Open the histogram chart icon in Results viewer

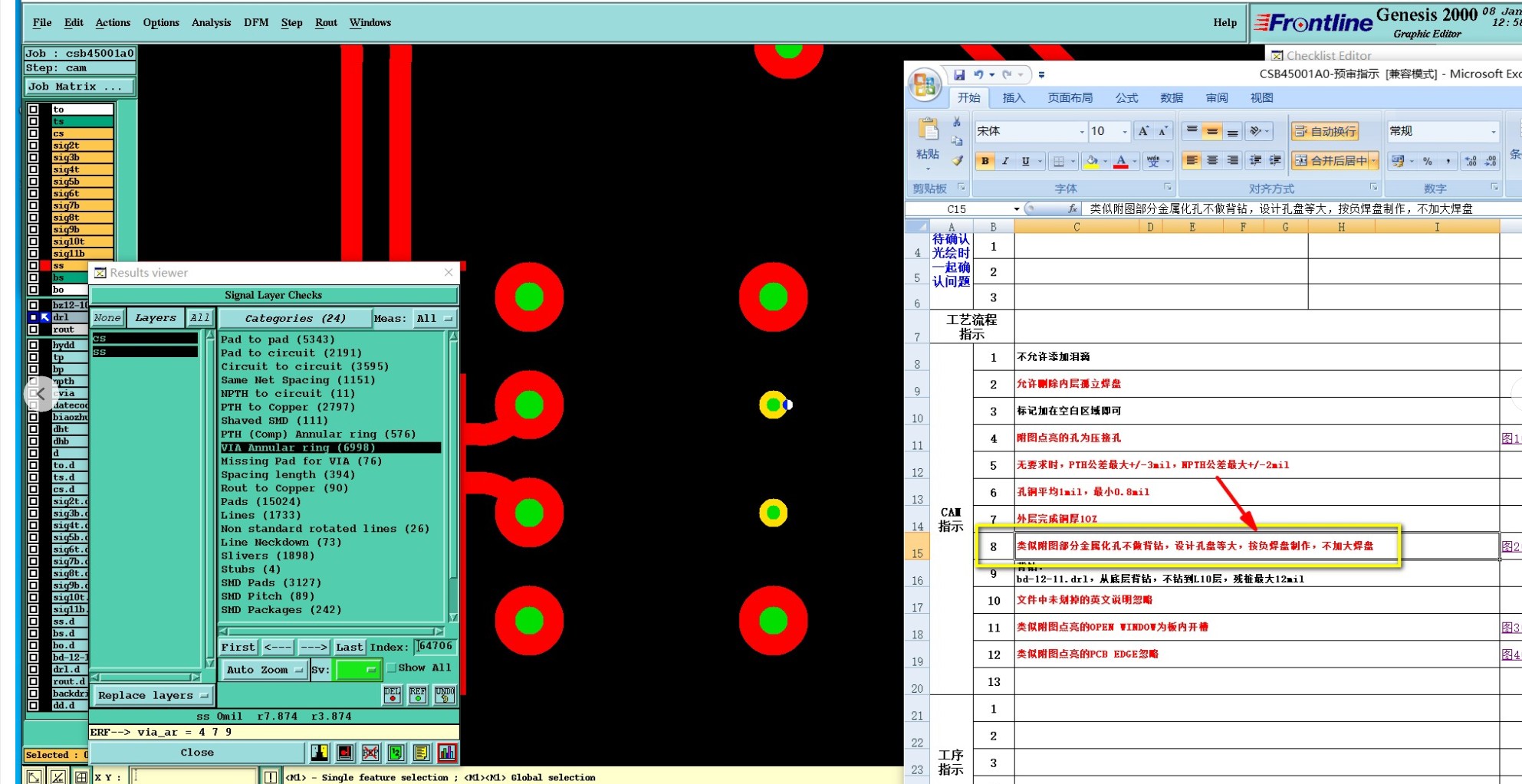447,753
